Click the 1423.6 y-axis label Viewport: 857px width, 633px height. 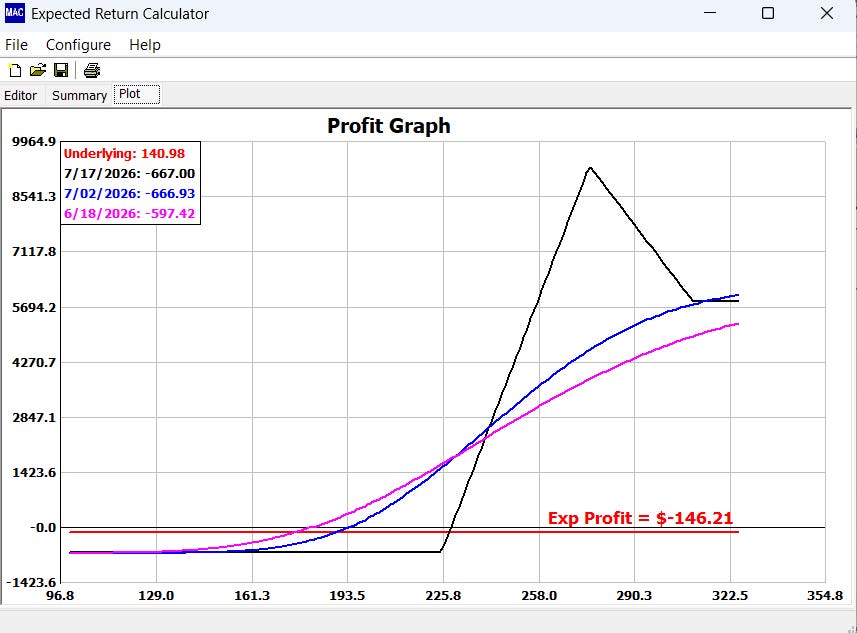pyautogui.click(x=34, y=473)
